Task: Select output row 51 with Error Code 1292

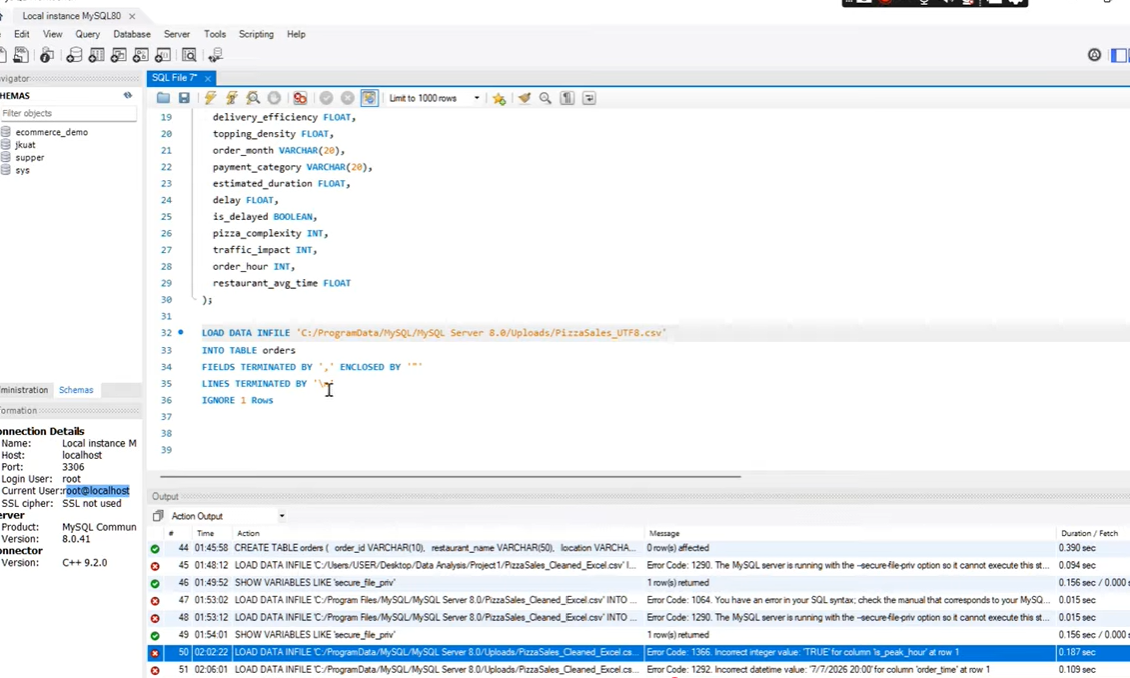Action: pyautogui.click(x=638, y=670)
